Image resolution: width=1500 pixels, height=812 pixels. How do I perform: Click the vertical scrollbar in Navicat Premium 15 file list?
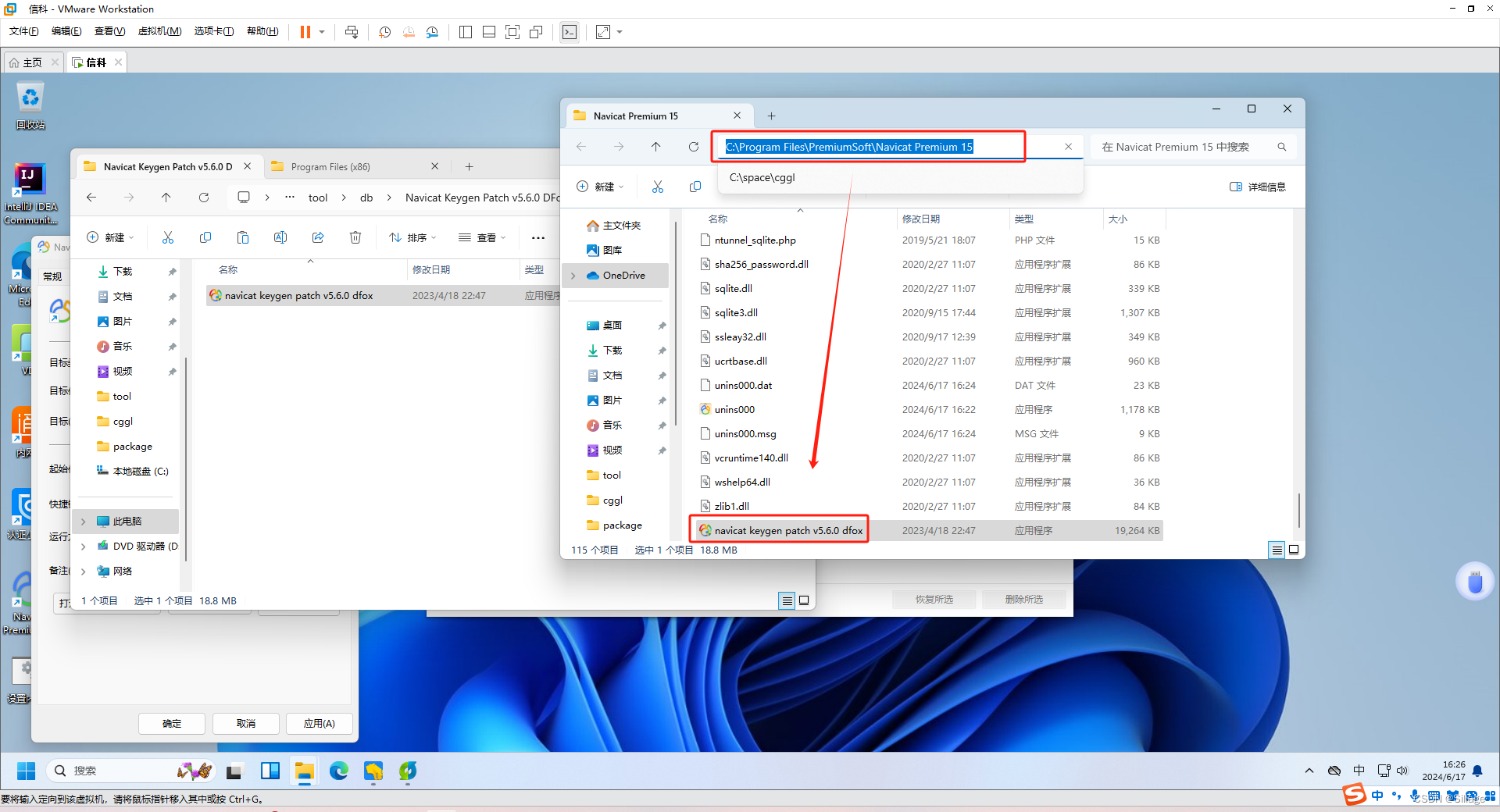(1298, 510)
